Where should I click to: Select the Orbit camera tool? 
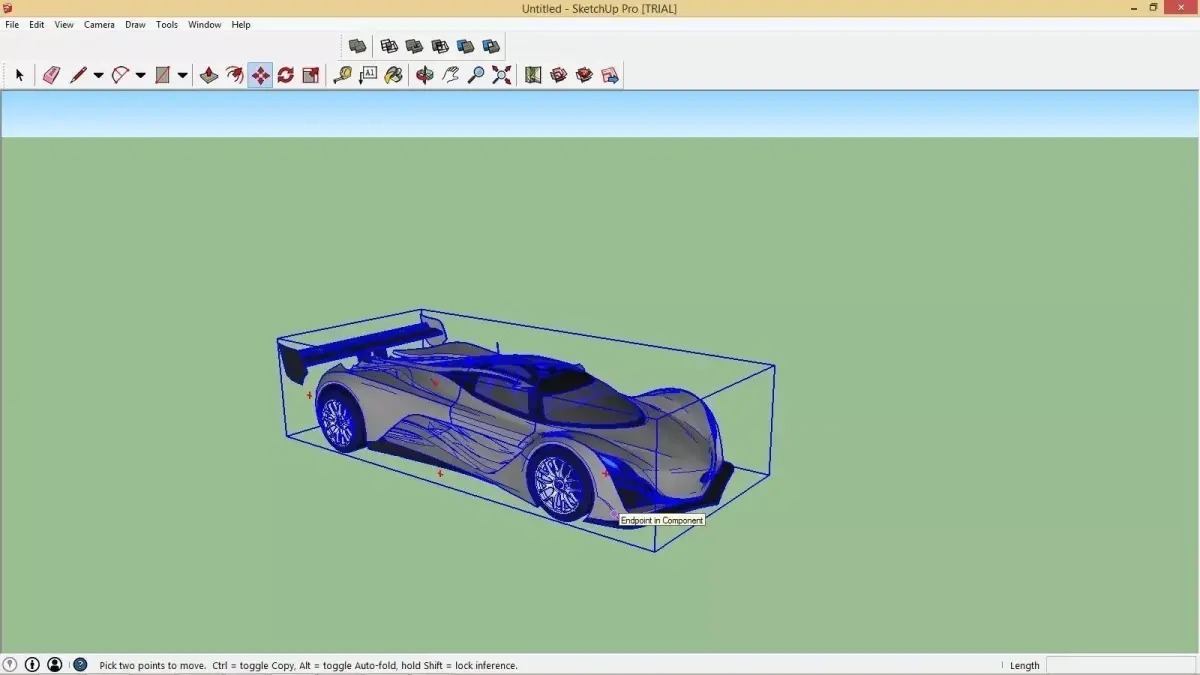coord(424,74)
